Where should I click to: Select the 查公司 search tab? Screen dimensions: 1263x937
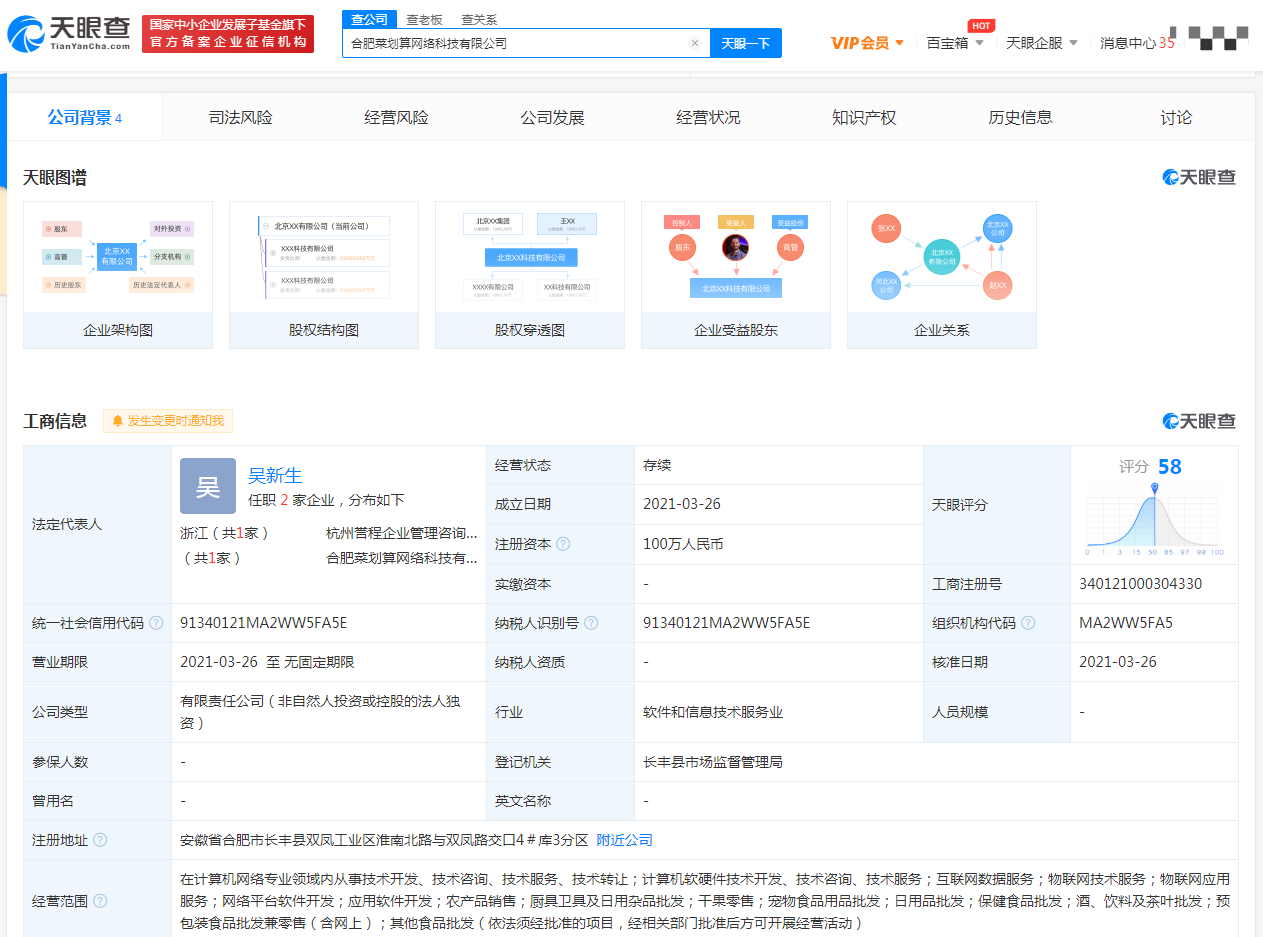pos(370,19)
